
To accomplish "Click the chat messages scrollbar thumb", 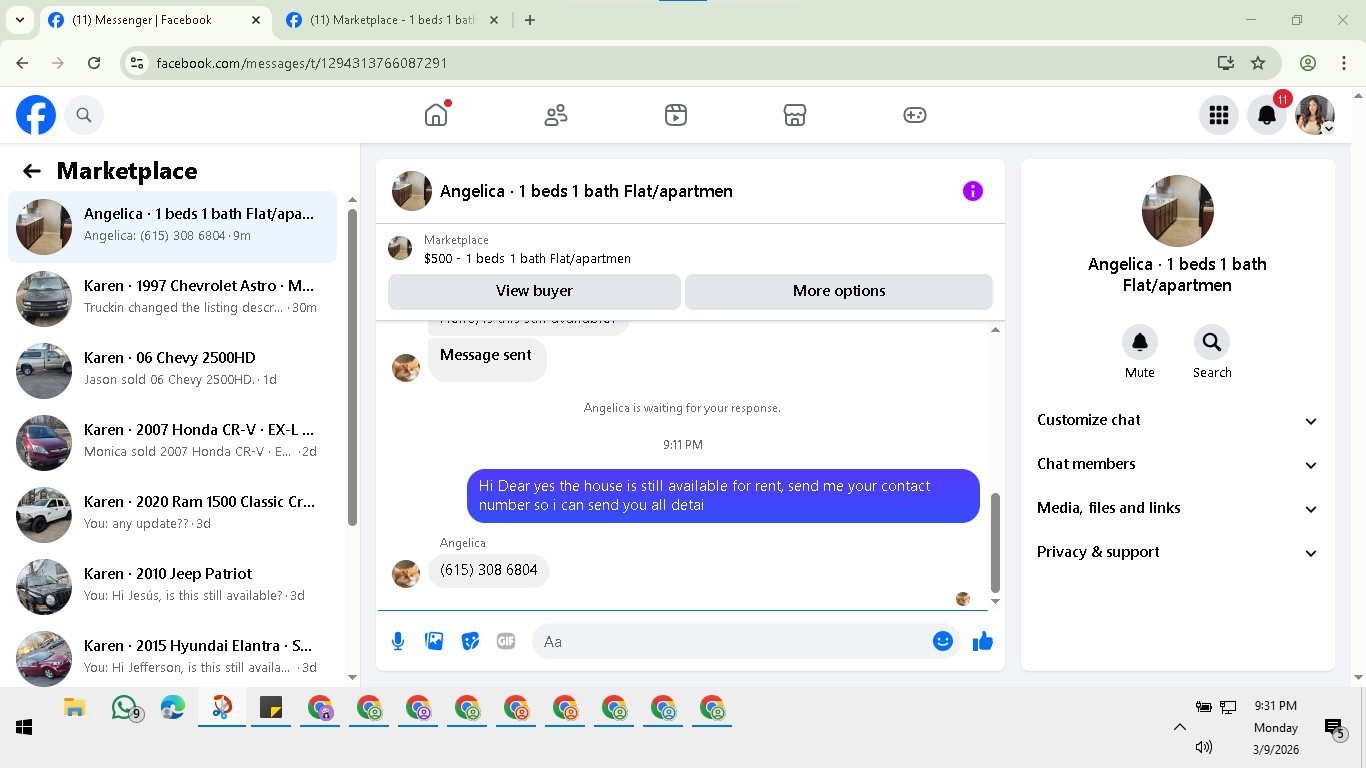I will [x=995, y=543].
